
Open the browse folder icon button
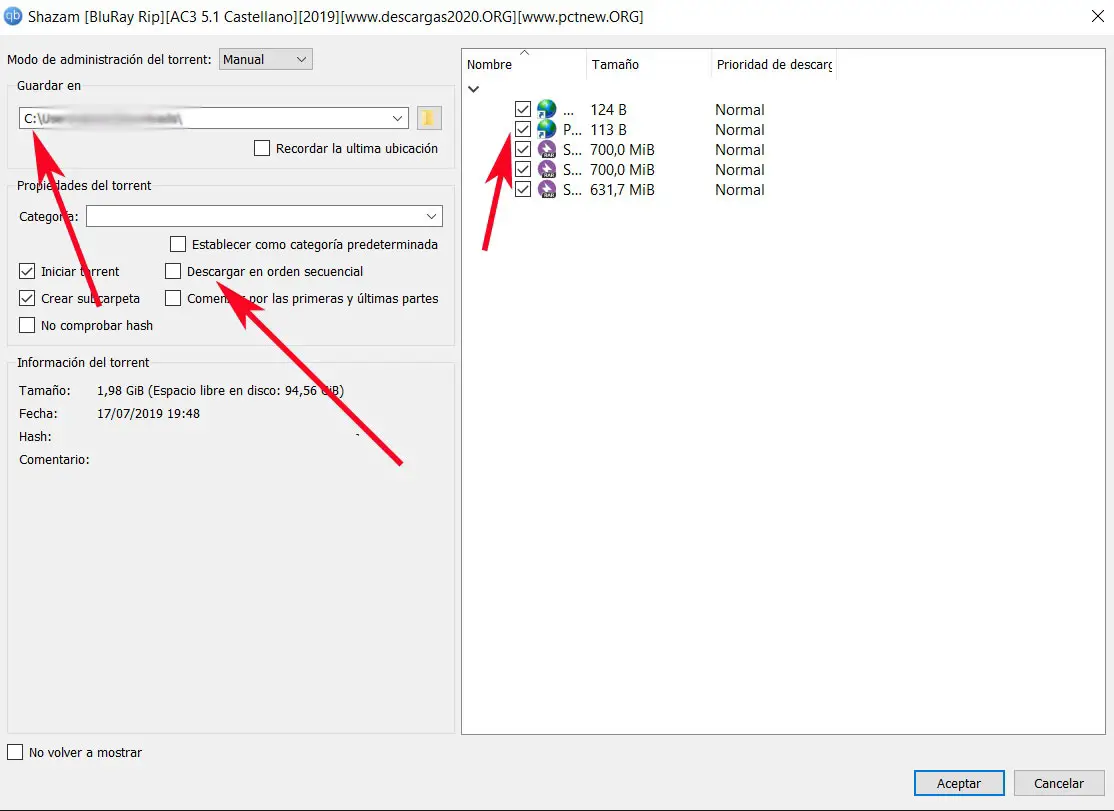[x=428, y=118]
